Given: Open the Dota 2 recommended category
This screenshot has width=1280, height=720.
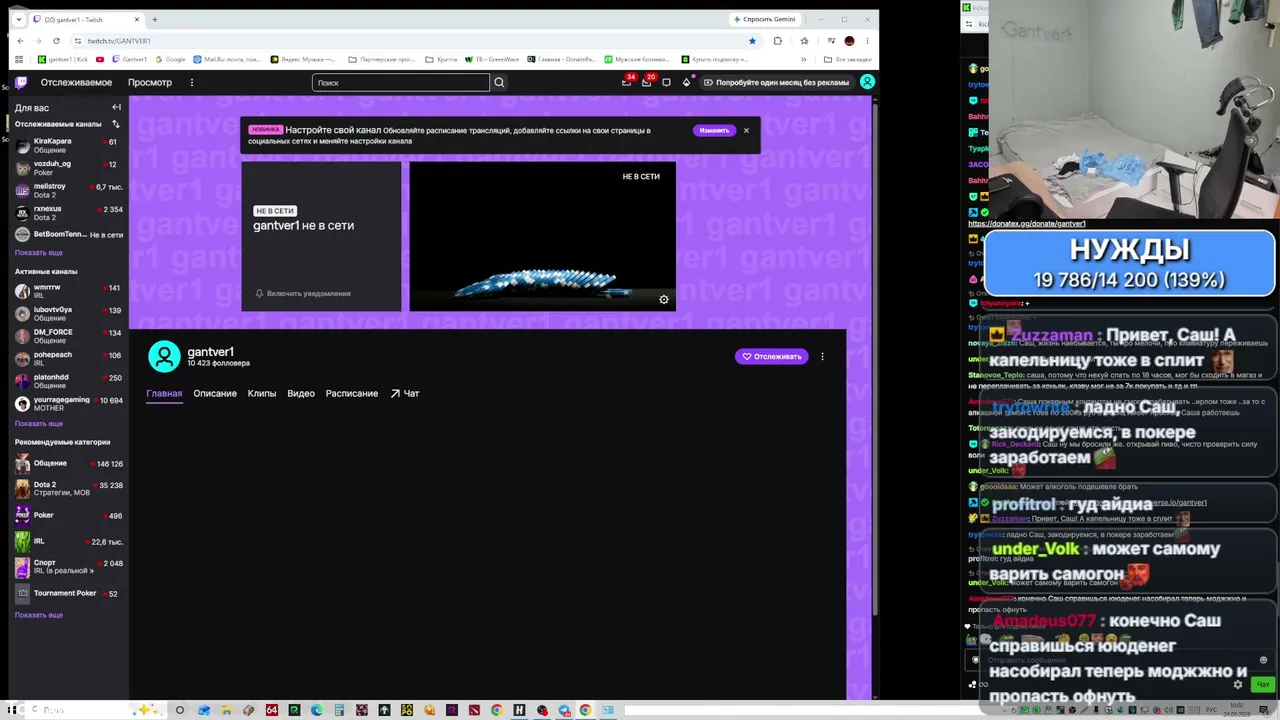Looking at the screenshot, I should [x=66, y=489].
